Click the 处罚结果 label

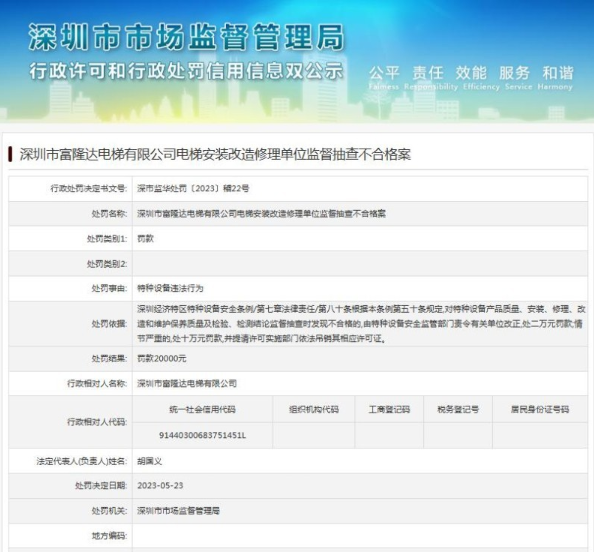109,358
